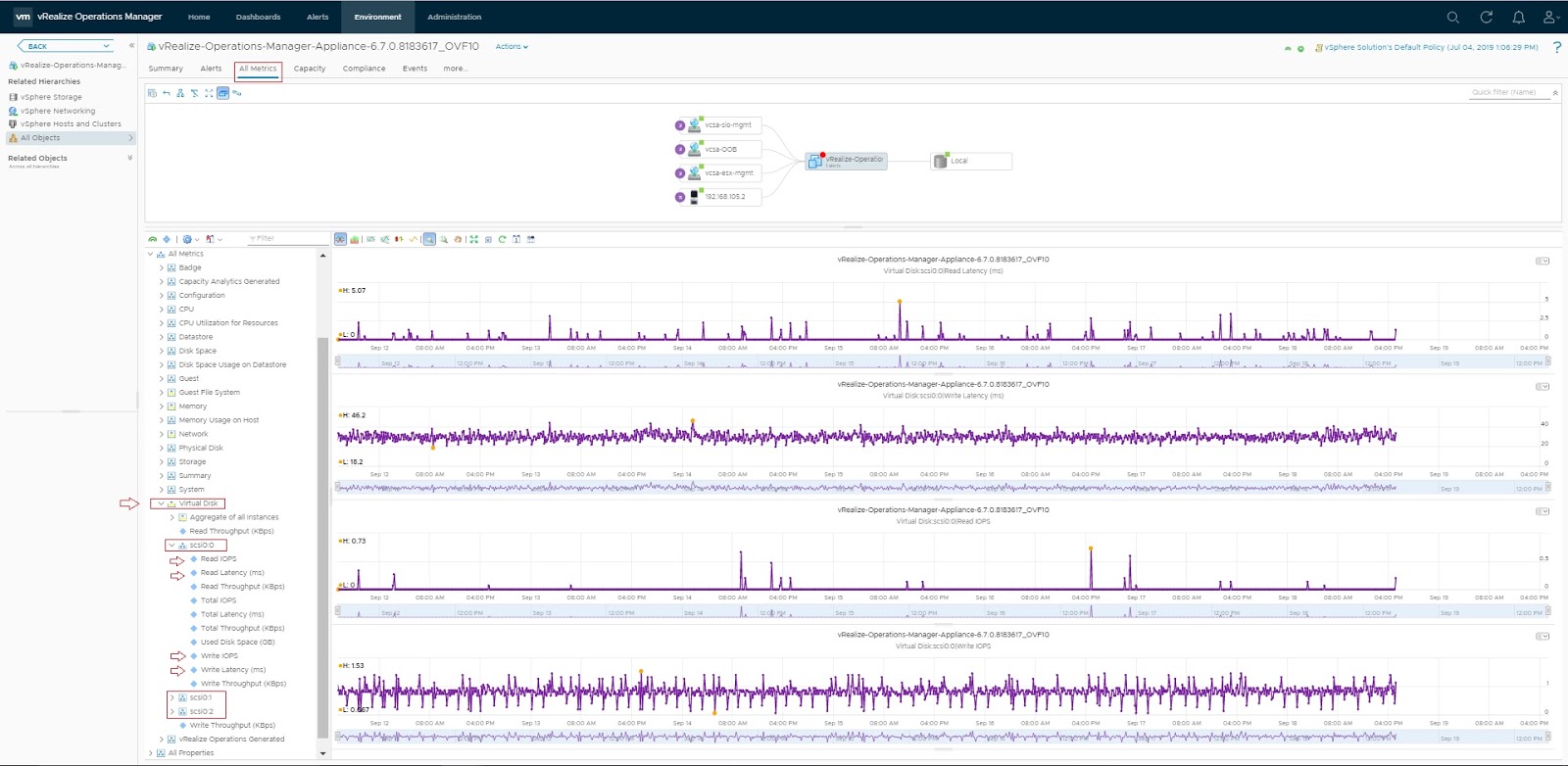This screenshot has height=766, width=1568.
Task: Select the pan hand icon in chart toolbar
Action: (x=458, y=239)
